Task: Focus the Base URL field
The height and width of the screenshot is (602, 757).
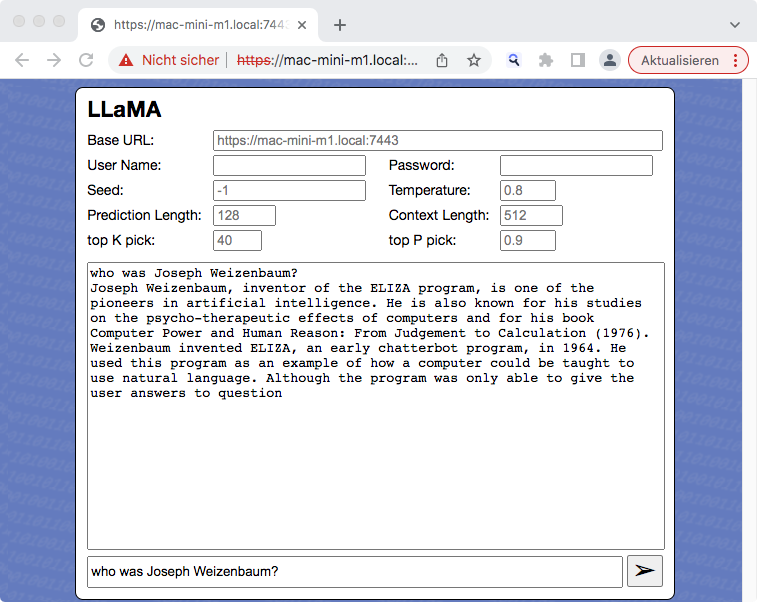Action: click(x=437, y=140)
